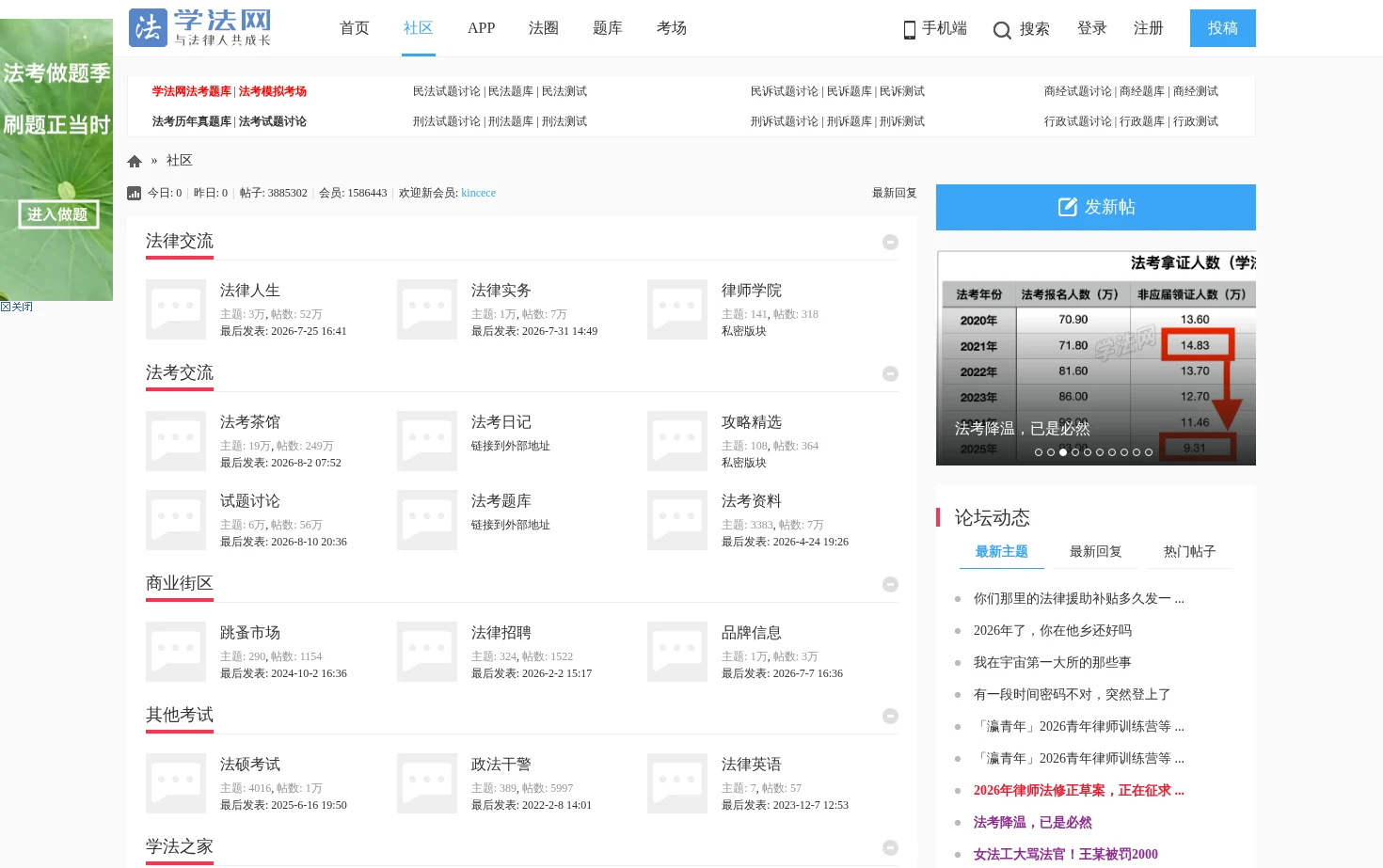Open the 法考日记 forum icon
Screen dimensions: 1383x868
[427, 441]
